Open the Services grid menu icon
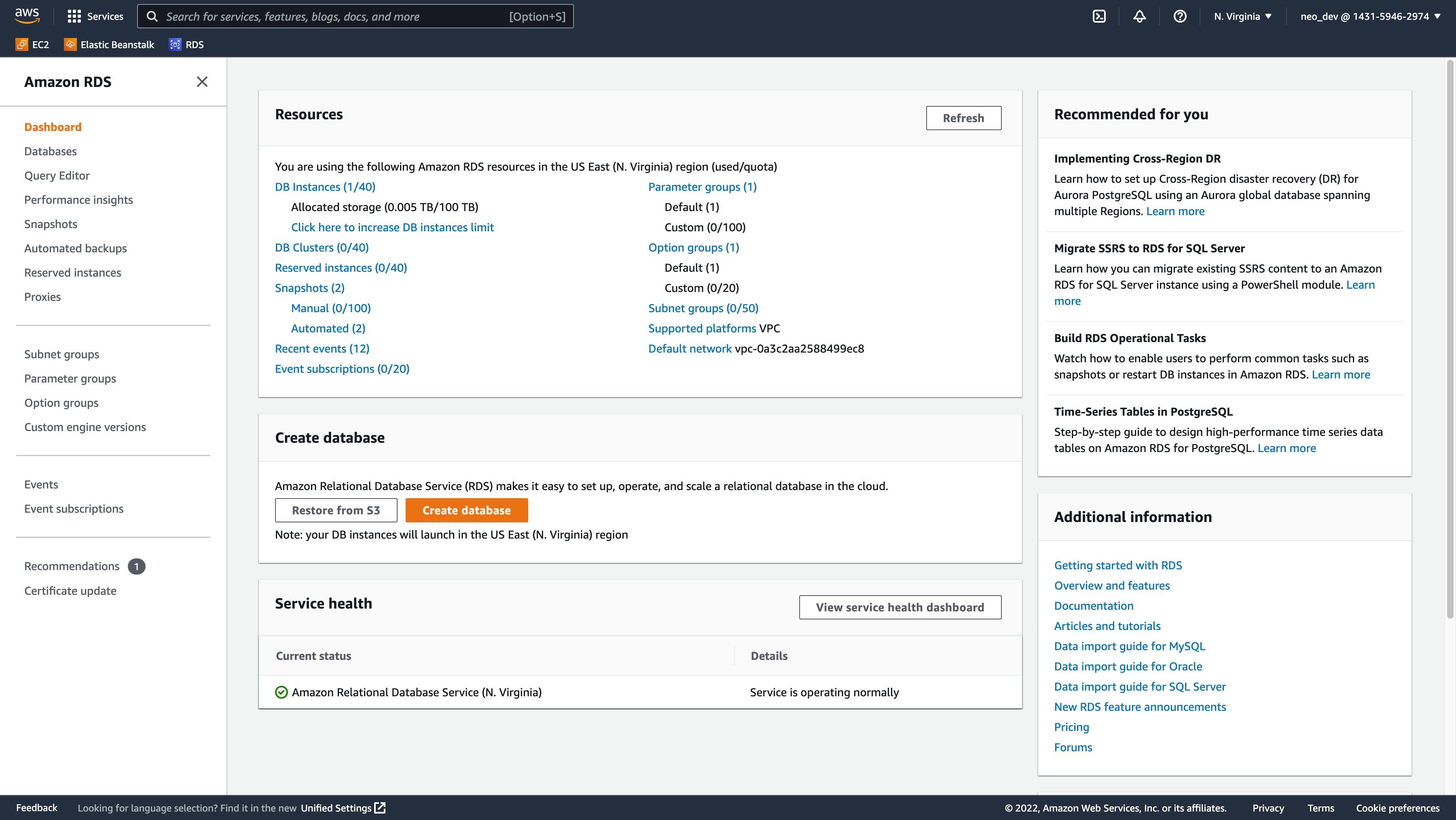Screen dimensions: 1456x820 [x=74, y=17]
